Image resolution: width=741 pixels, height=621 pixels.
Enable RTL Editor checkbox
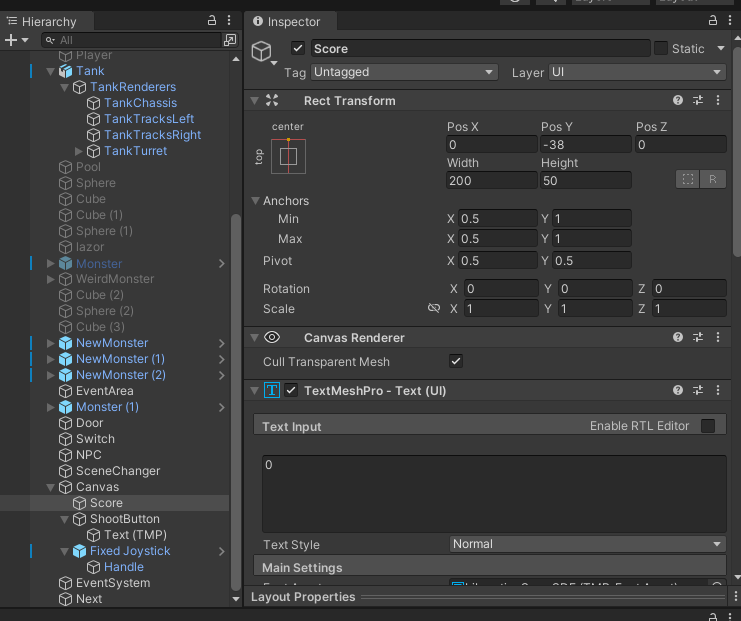[708, 426]
